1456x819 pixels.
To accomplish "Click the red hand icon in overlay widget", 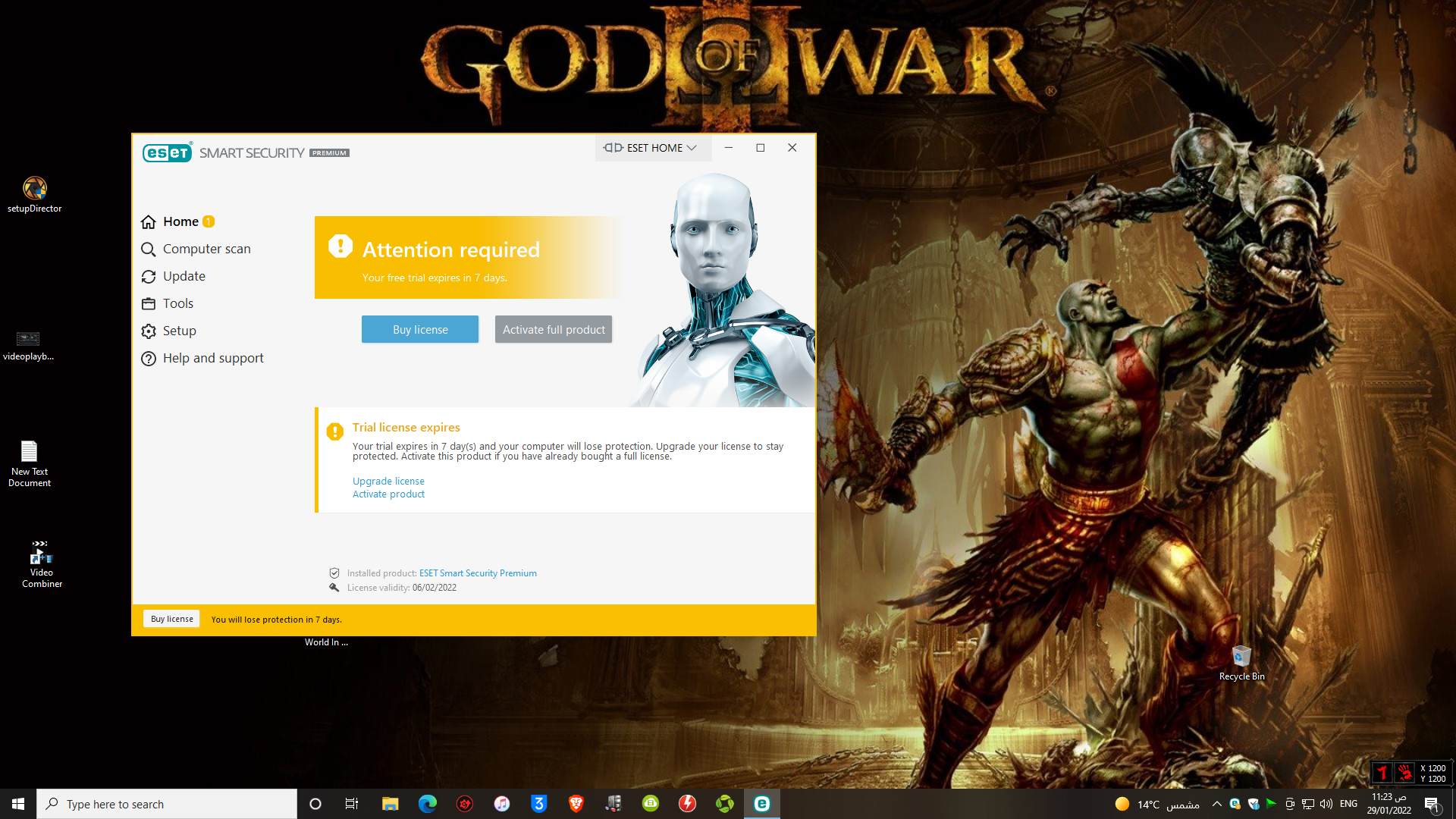I will click(x=1405, y=773).
